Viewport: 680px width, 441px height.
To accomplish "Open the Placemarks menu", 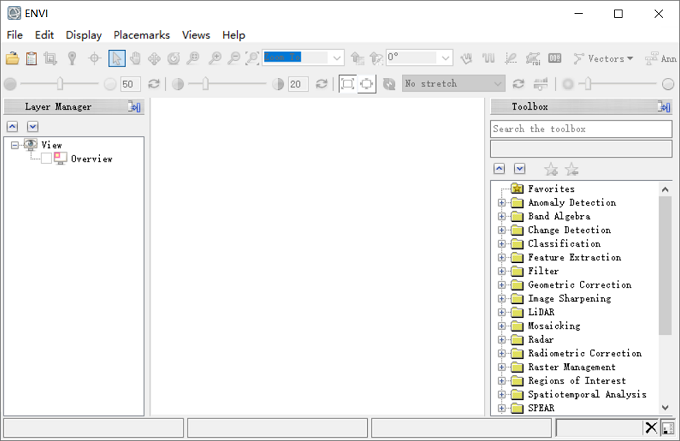I will pyautogui.click(x=141, y=35).
